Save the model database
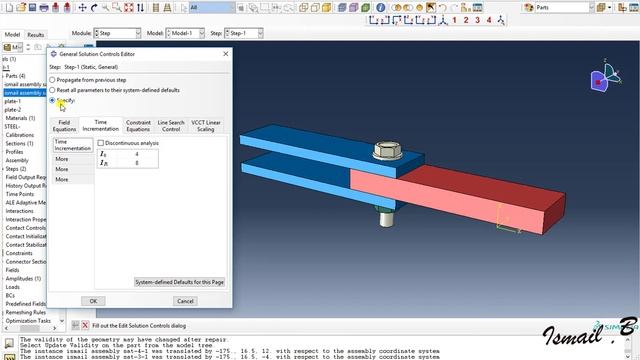Image resolution: width=640 pixels, height=360 pixels. click(x=32, y=7)
